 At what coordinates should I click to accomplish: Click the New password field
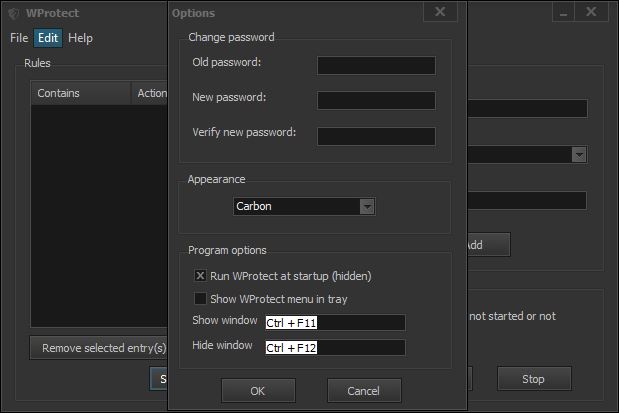tap(376, 100)
